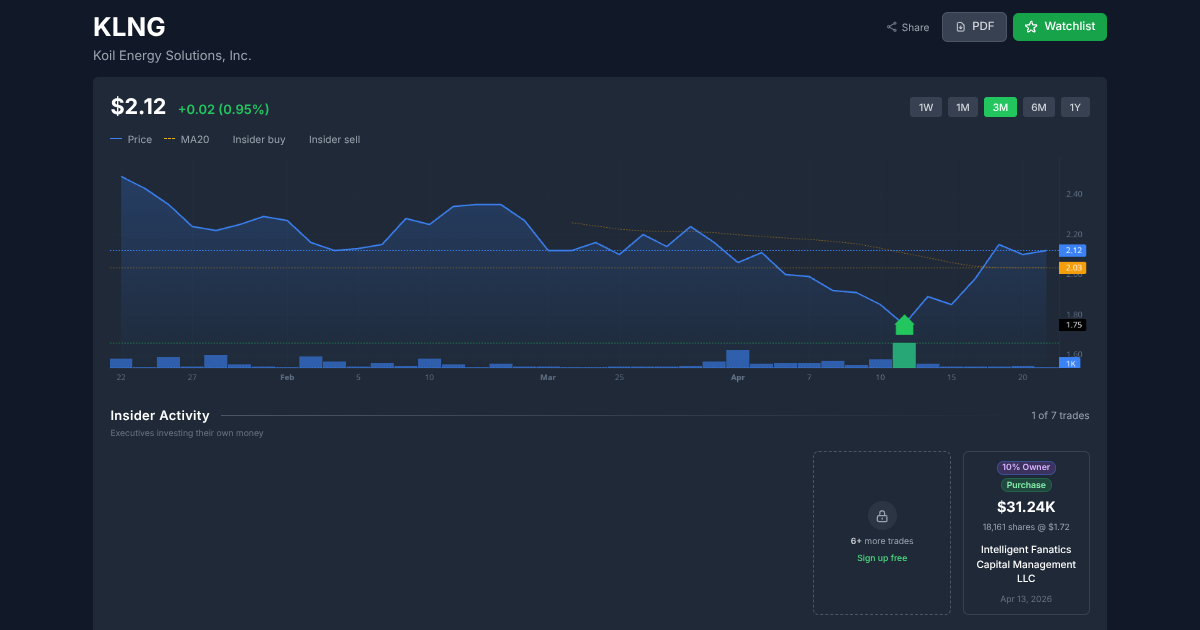Click the orange 2.03 MA20 axis tag

click(1073, 268)
